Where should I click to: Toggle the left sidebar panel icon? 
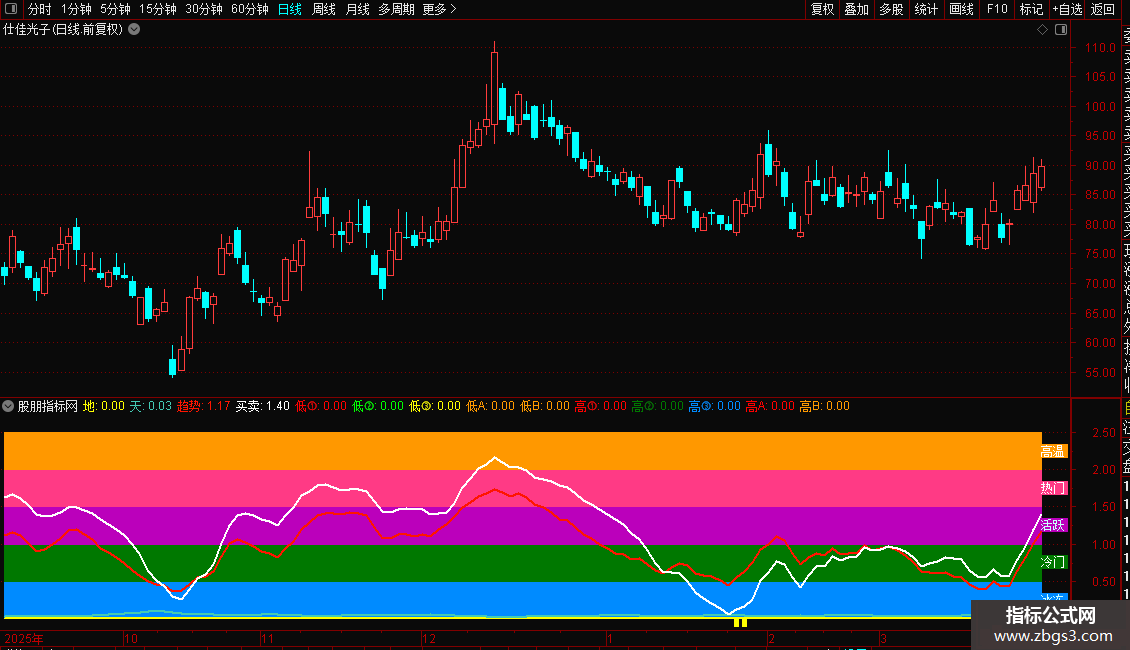pos(11,9)
